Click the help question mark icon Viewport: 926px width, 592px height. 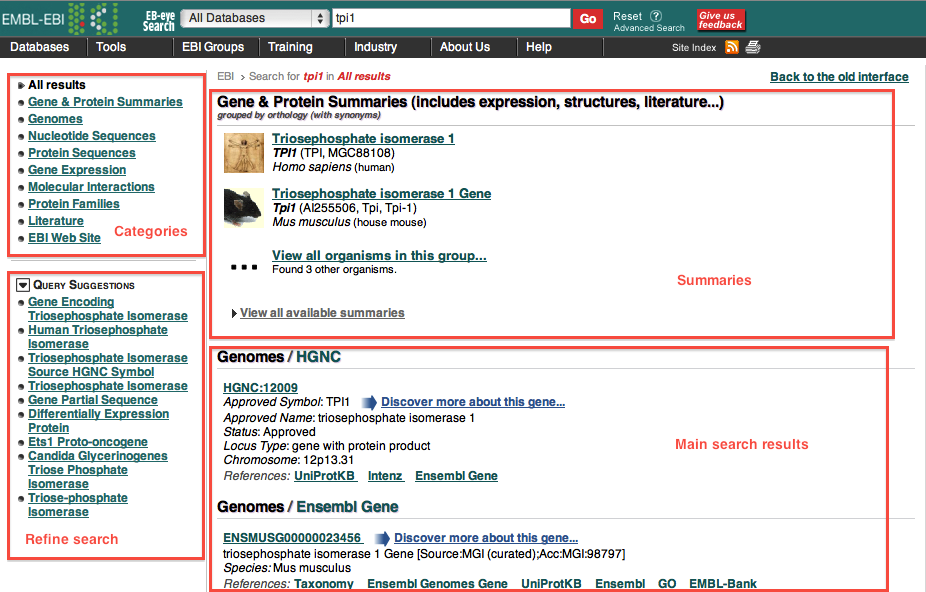click(656, 16)
